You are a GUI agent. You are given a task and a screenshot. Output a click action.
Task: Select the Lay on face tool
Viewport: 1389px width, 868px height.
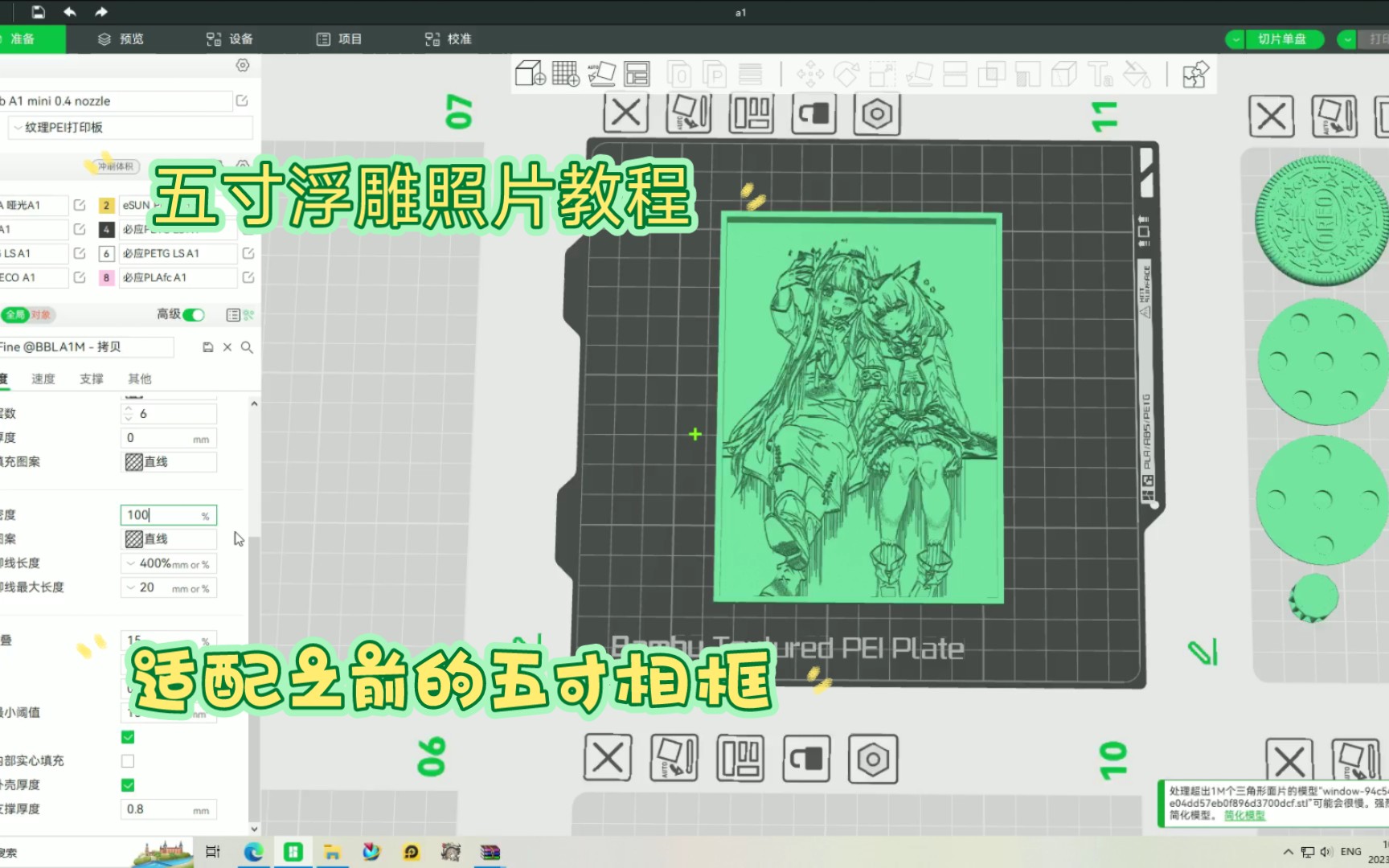(x=919, y=74)
